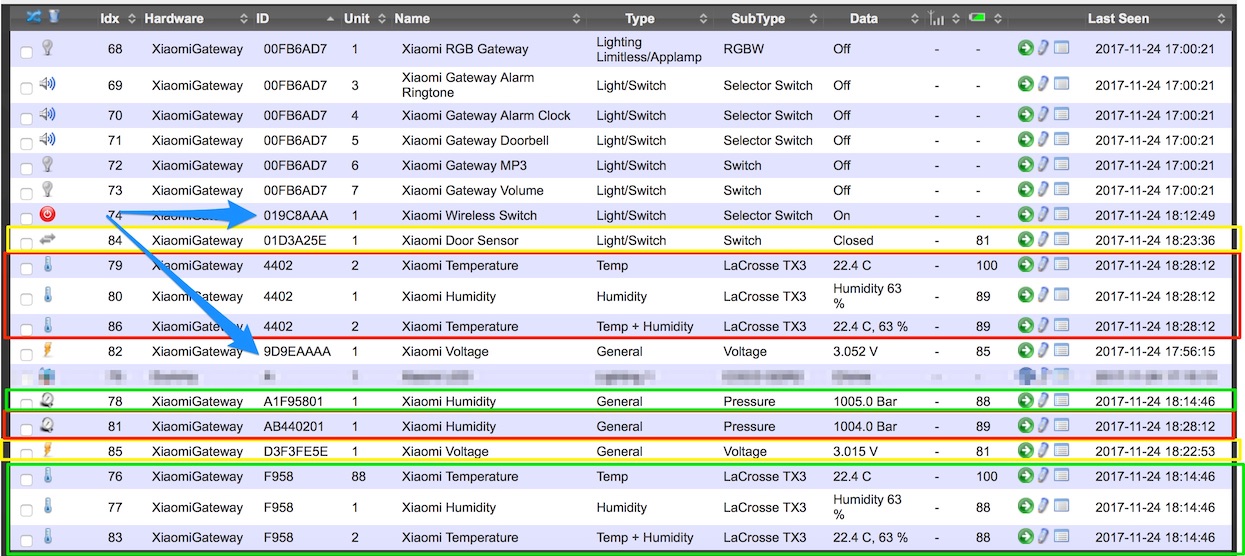The height and width of the screenshot is (556, 1245).
Task: Sort by the signal strength column icon
Action: point(937,18)
